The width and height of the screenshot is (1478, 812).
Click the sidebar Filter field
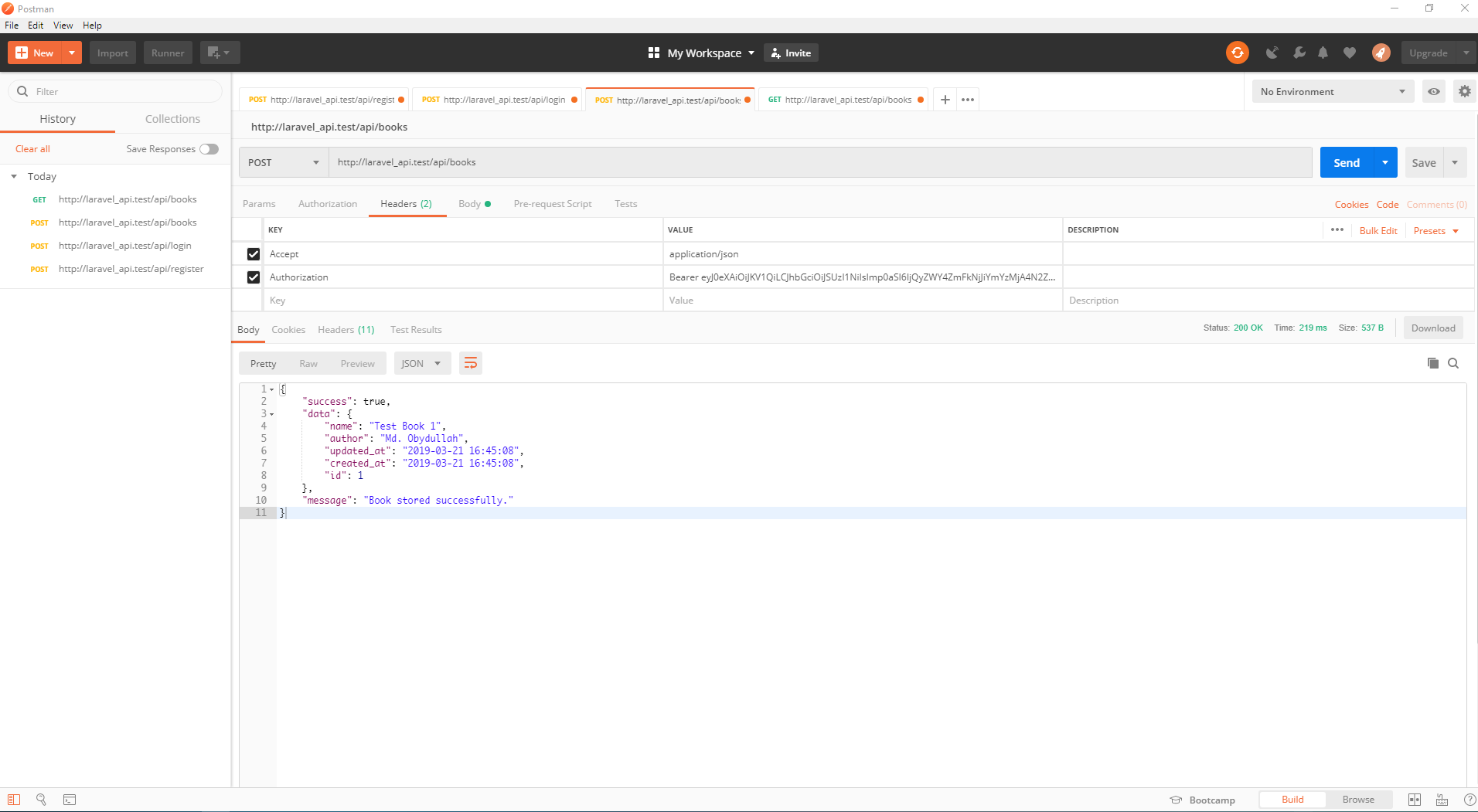[115, 91]
